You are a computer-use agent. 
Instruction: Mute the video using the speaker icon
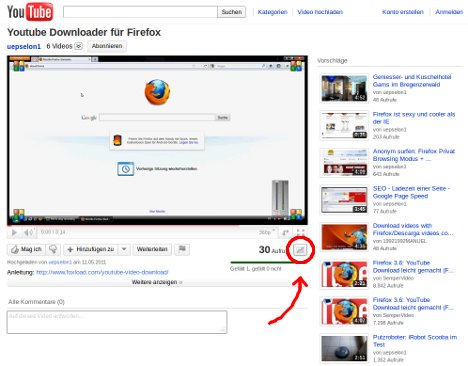(29, 232)
